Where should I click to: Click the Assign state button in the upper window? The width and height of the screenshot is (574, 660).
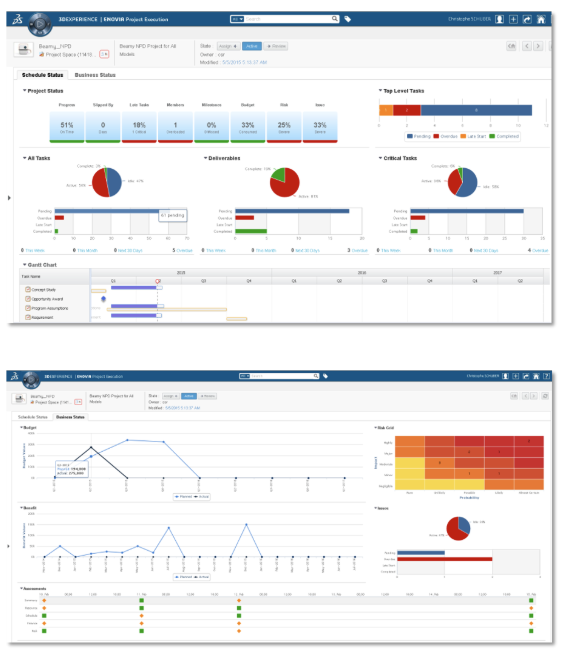229,46
